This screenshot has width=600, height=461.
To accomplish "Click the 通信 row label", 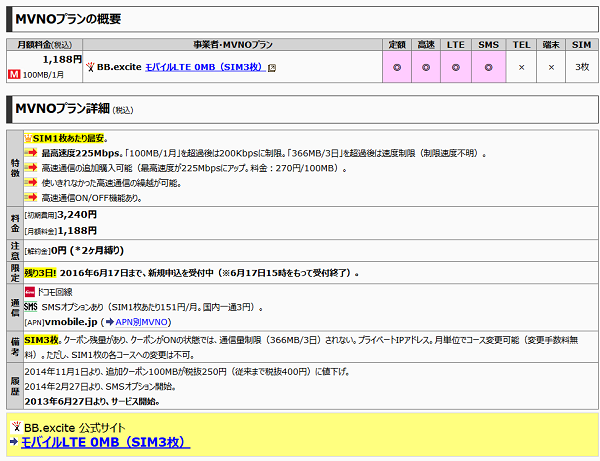I will (x=15, y=308).
